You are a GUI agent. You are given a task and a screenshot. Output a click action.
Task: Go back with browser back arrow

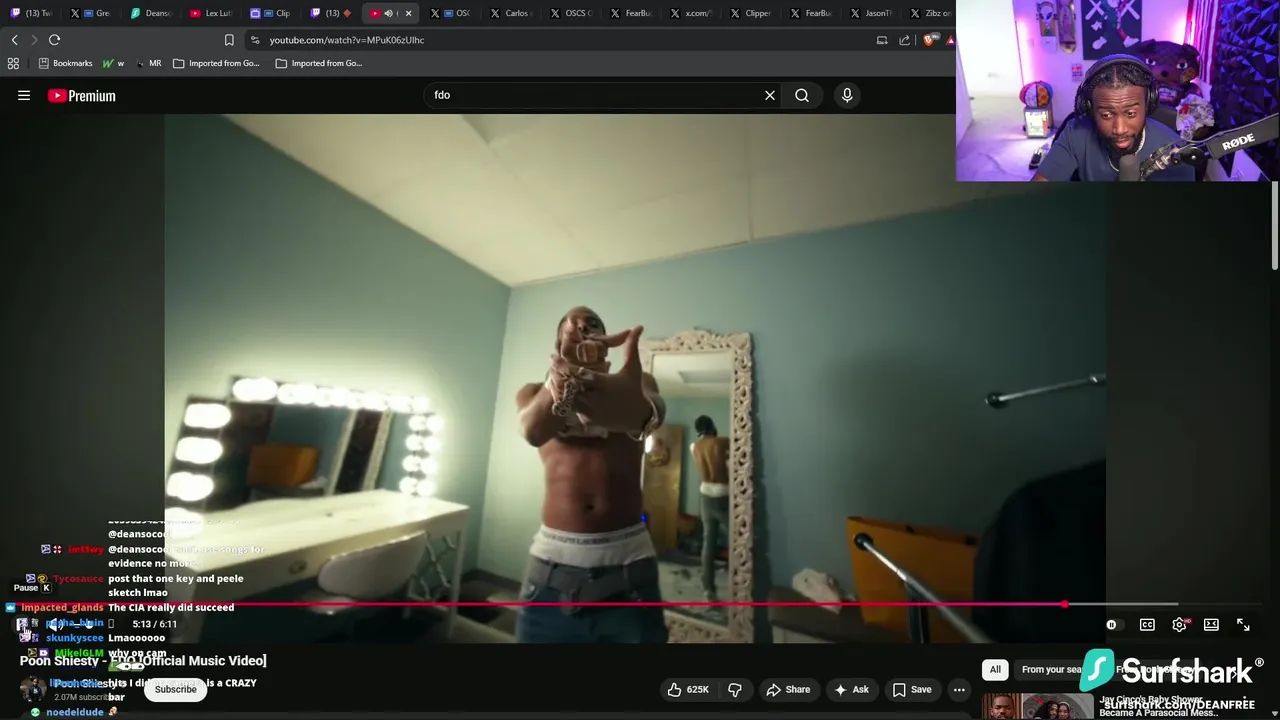pyautogui.click(x=14, y=40)
